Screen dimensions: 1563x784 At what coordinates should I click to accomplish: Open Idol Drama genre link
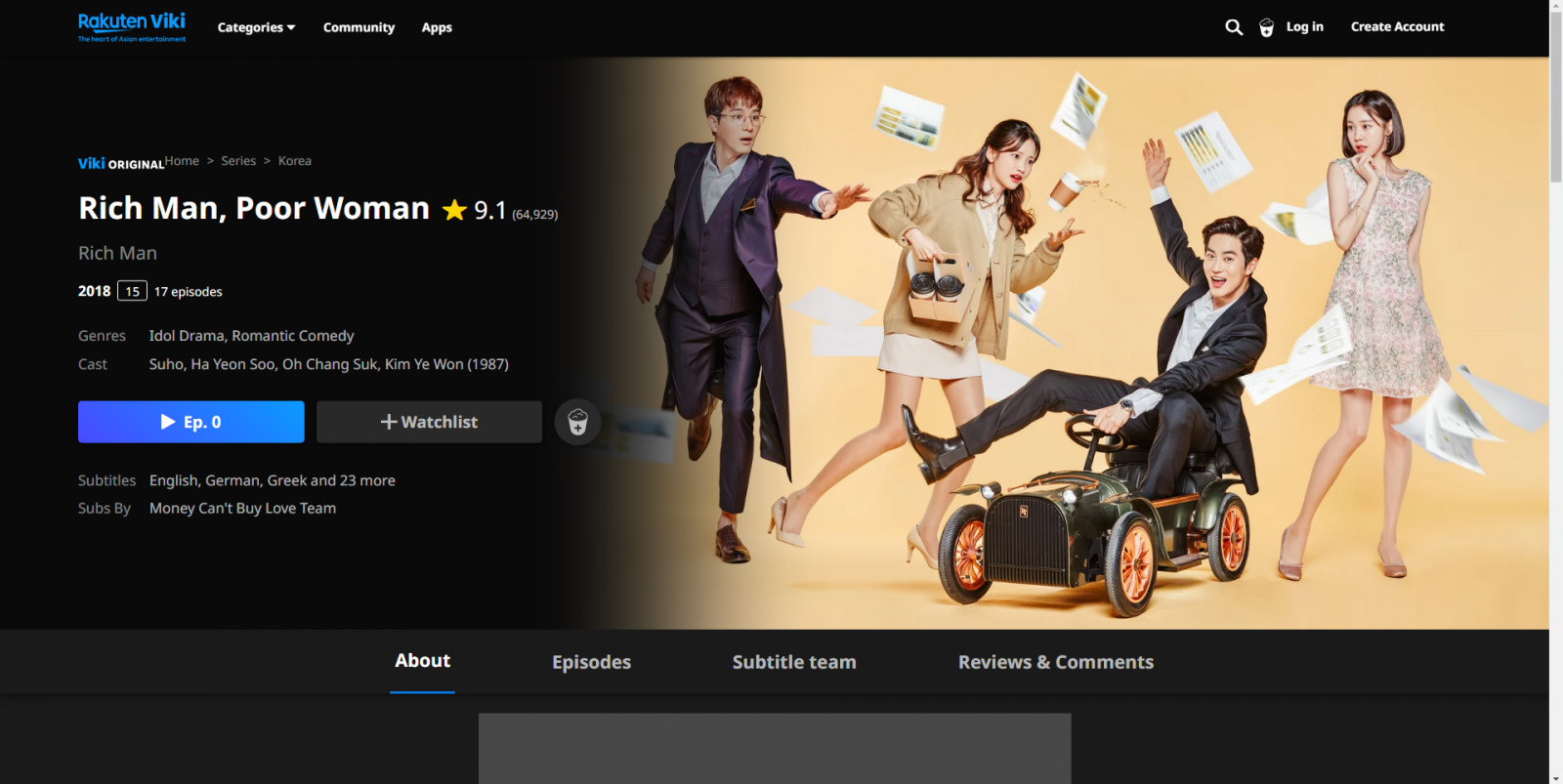[x=188, y=336]
